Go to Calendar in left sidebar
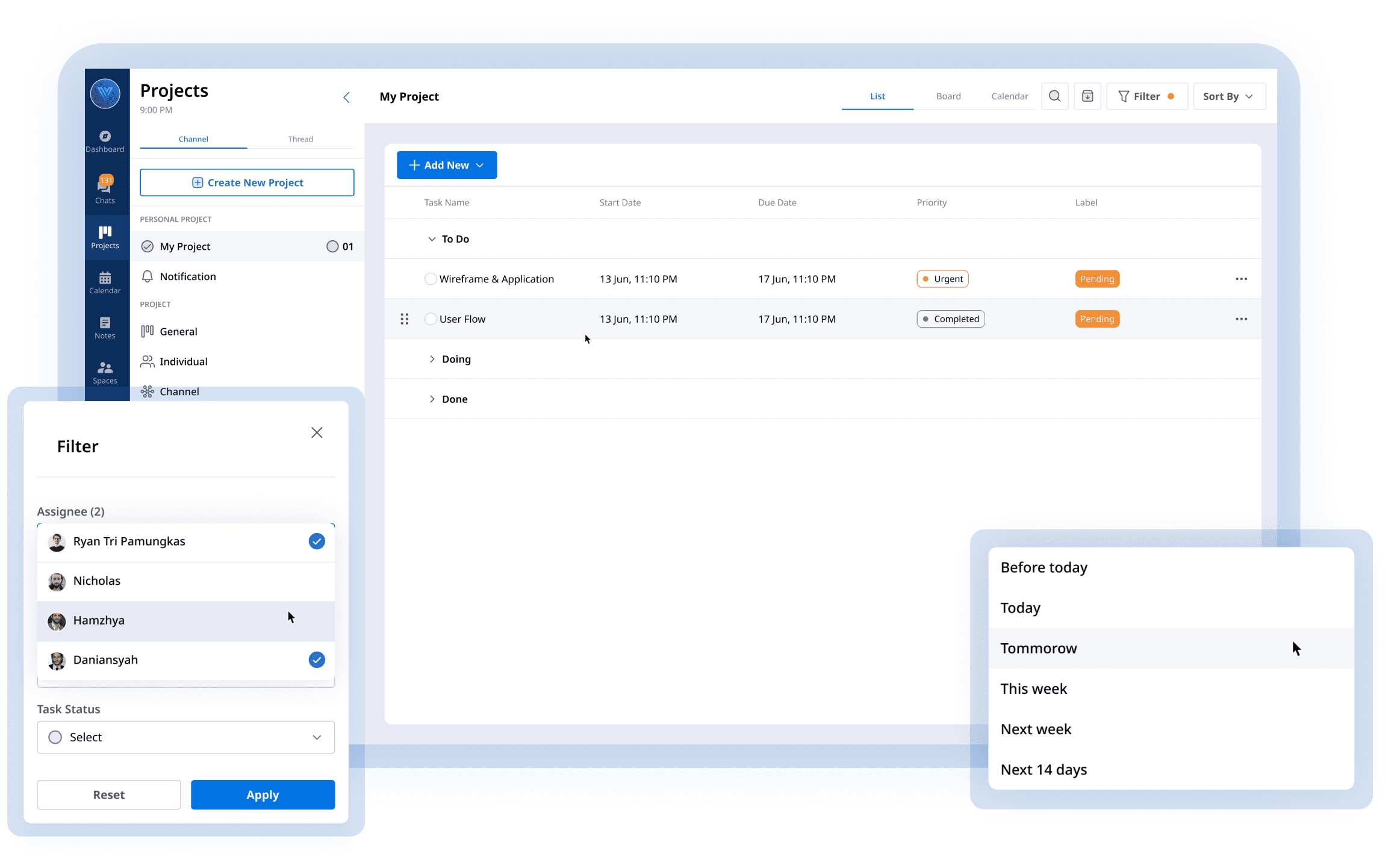Image resolution: width=1400 pixels, height=860 pixels. click(105, 282)
